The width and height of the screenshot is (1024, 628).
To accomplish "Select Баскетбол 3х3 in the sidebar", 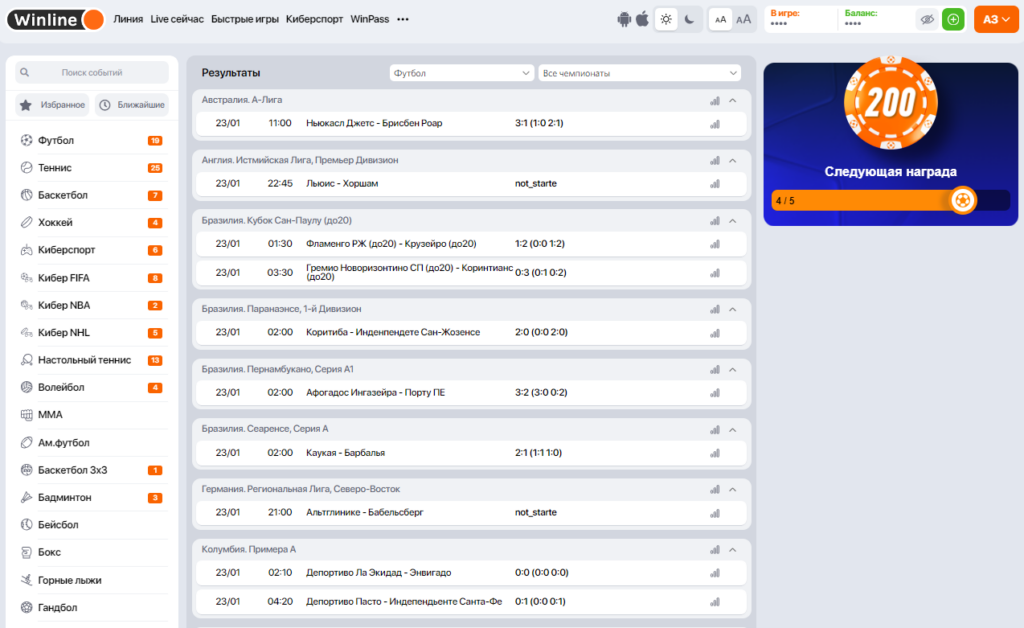I will (92, 470).
